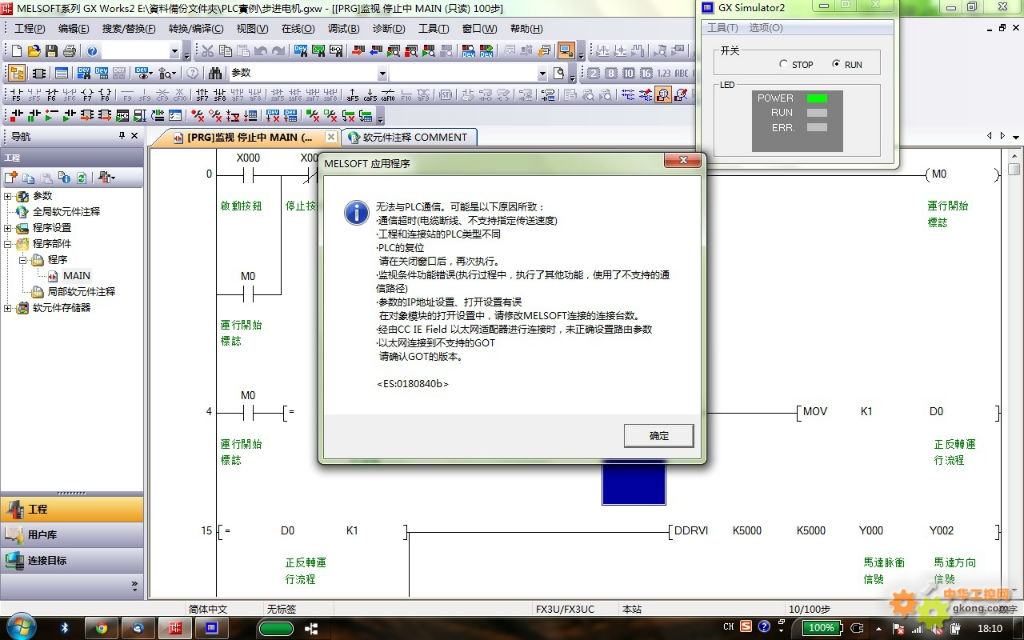Open 工具(T) menu in GX Simulator2
Screen dimensions: 1024x640
pos(722,27)
